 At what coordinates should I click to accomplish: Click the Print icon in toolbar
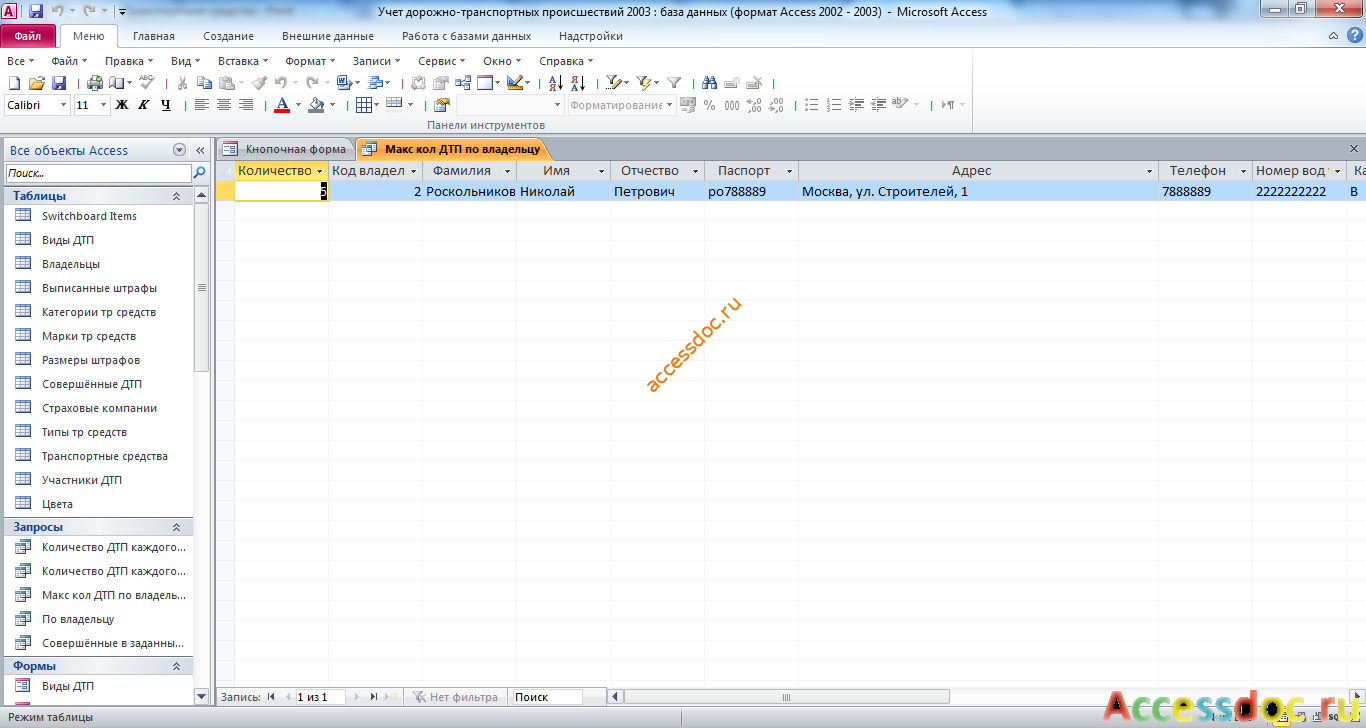point(95,83)
